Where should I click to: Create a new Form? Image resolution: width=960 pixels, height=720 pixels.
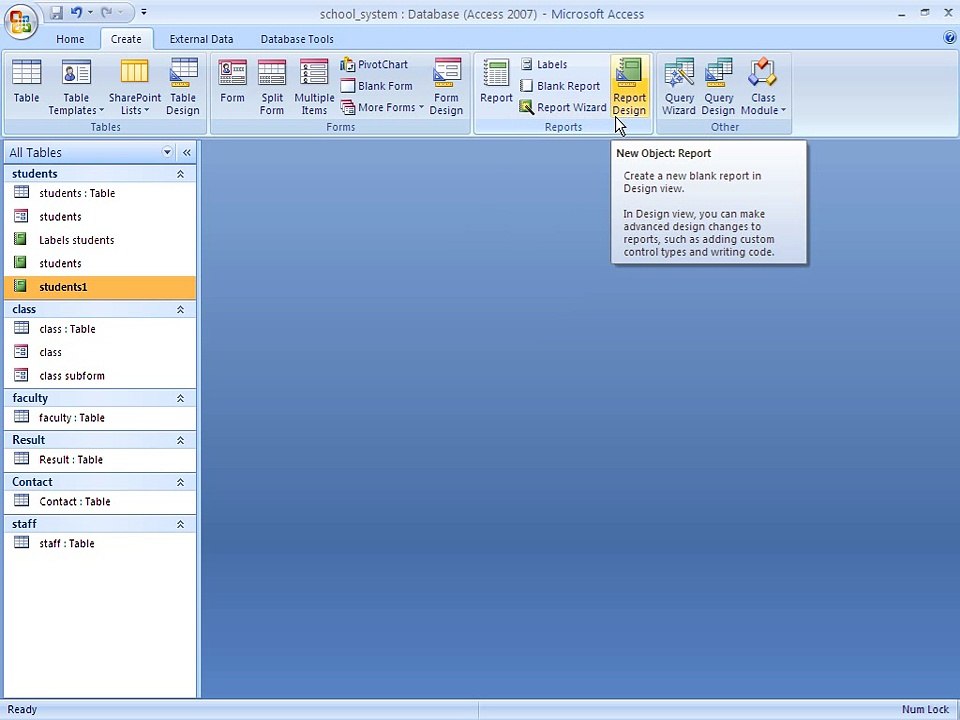click(x=233, y=87)
